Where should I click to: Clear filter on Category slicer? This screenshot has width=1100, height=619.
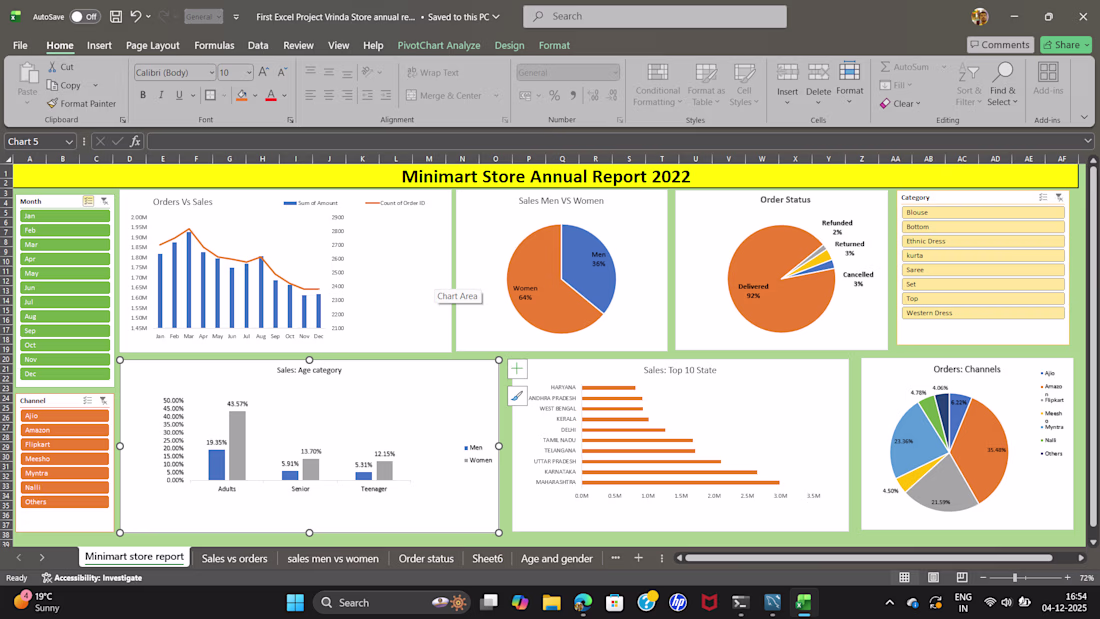tap(1059, 197)
